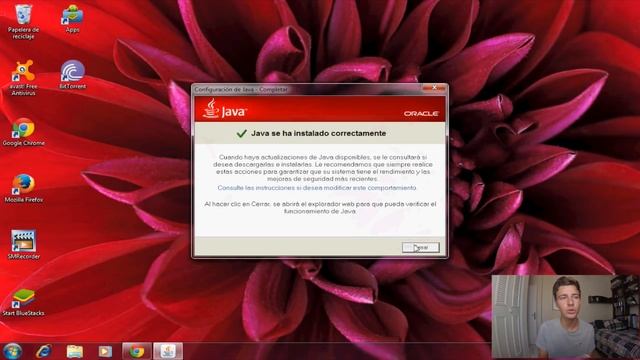
Task: Click the ORACLE logo in the banner
Action: click(421, 113)
